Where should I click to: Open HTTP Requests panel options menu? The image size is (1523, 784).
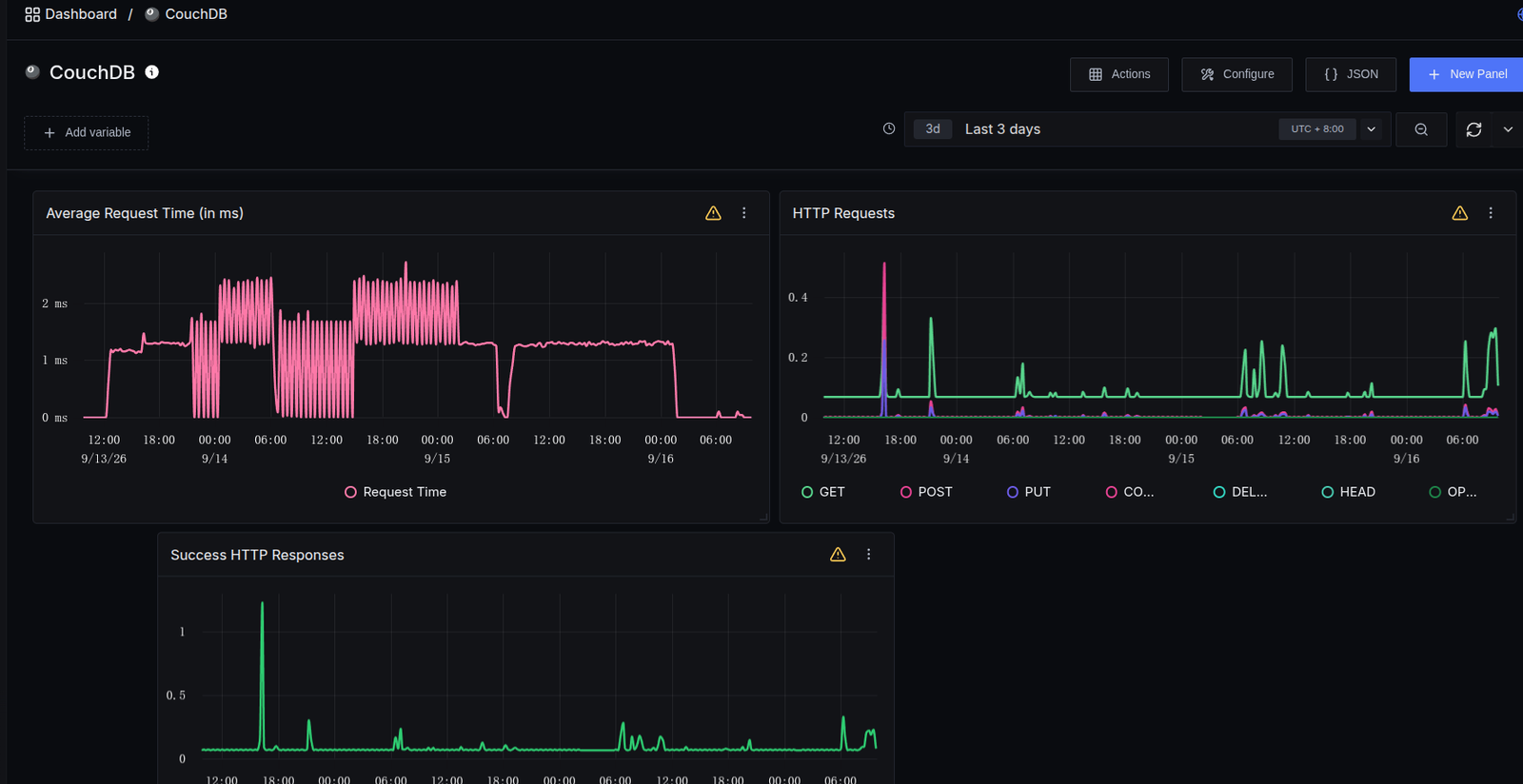click(x=1491, y=213)
